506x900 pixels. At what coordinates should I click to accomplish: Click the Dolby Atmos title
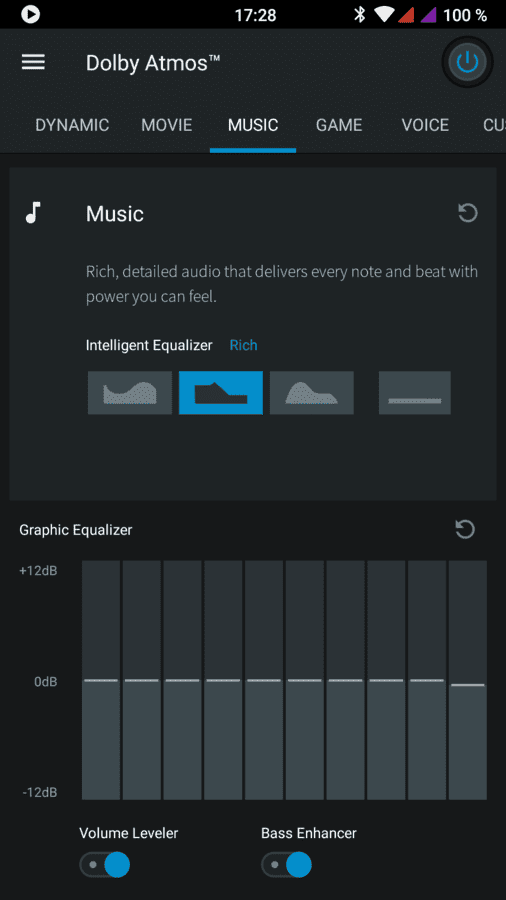153,63
